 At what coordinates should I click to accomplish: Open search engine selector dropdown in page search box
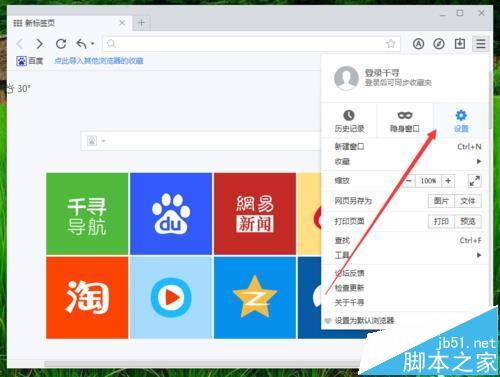tap(96, 141)
